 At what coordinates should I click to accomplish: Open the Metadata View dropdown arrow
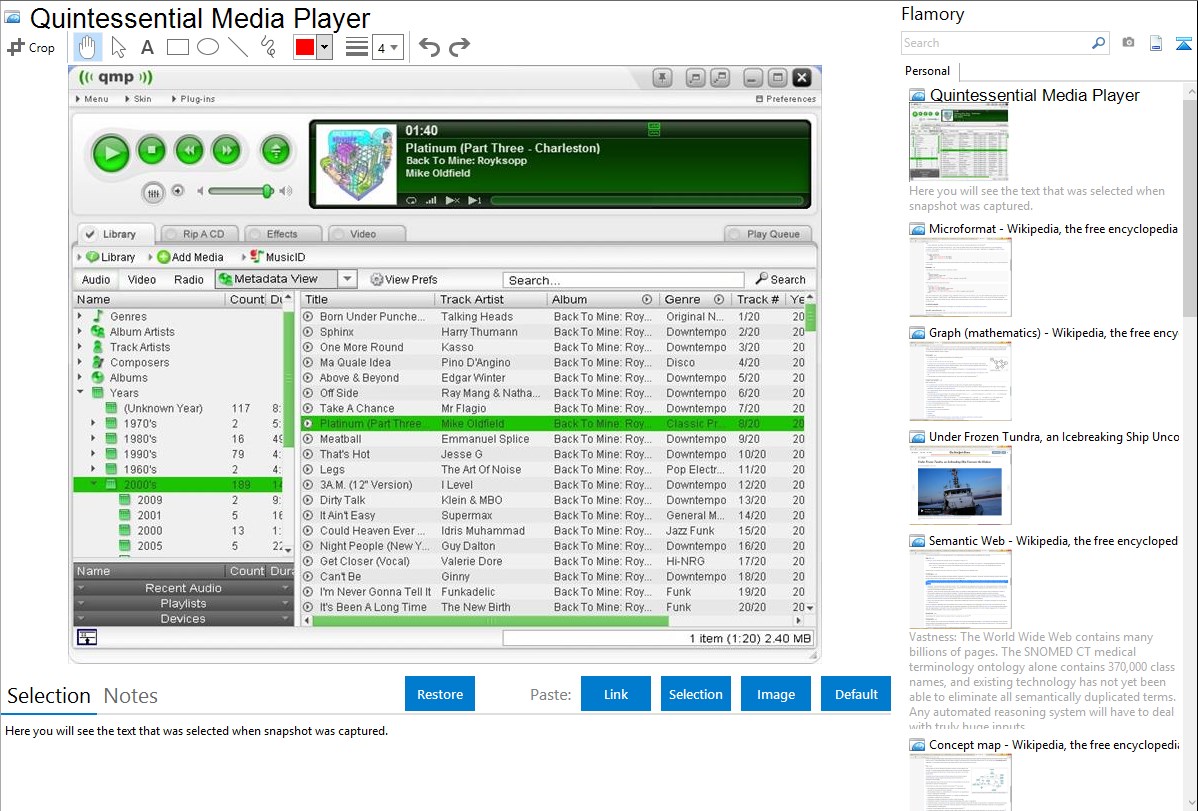pyautogui.click(x=348, y=279)
